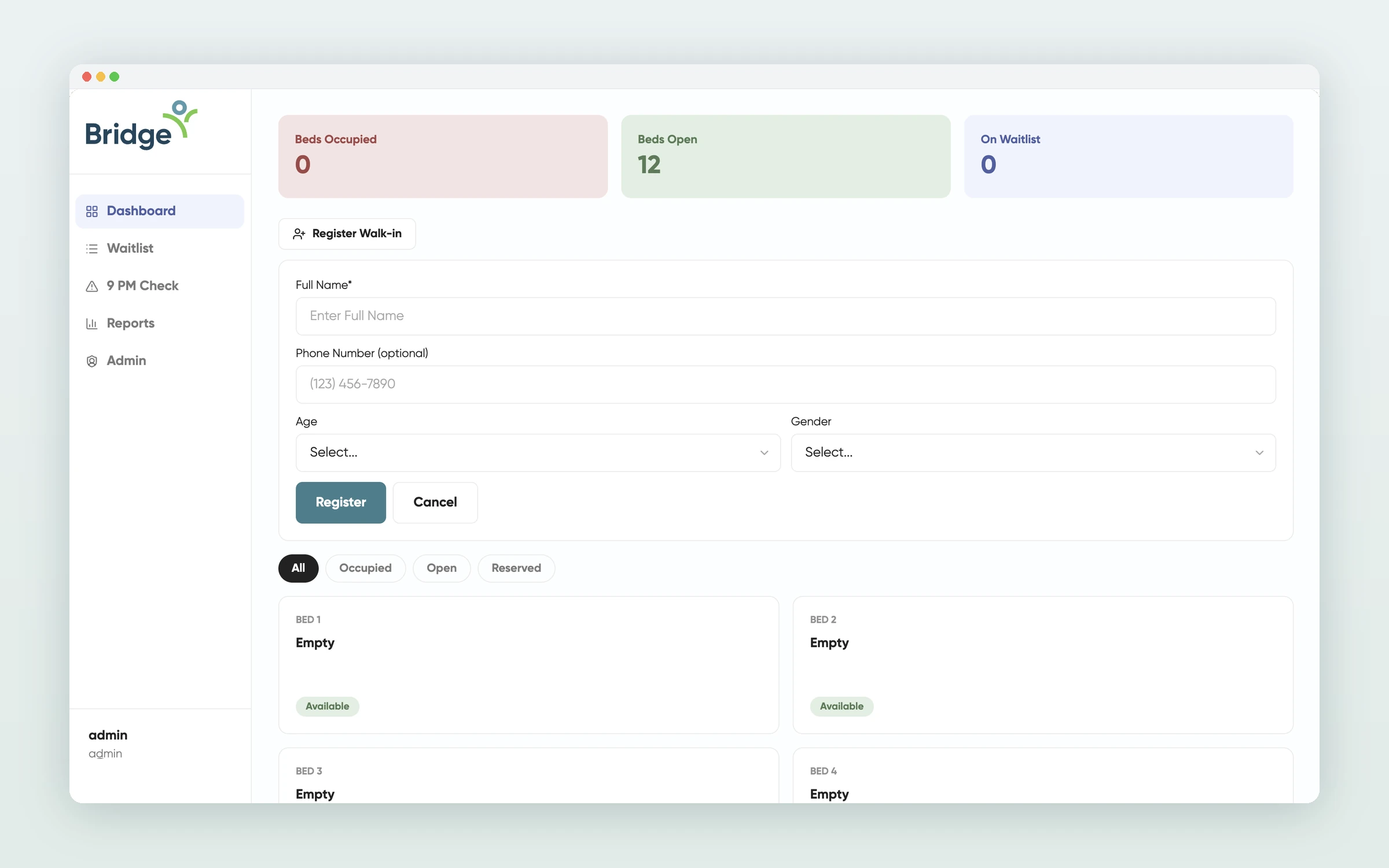Click the yellow minimize window button
Viewport: 1389px width, 868px height.
101,77
